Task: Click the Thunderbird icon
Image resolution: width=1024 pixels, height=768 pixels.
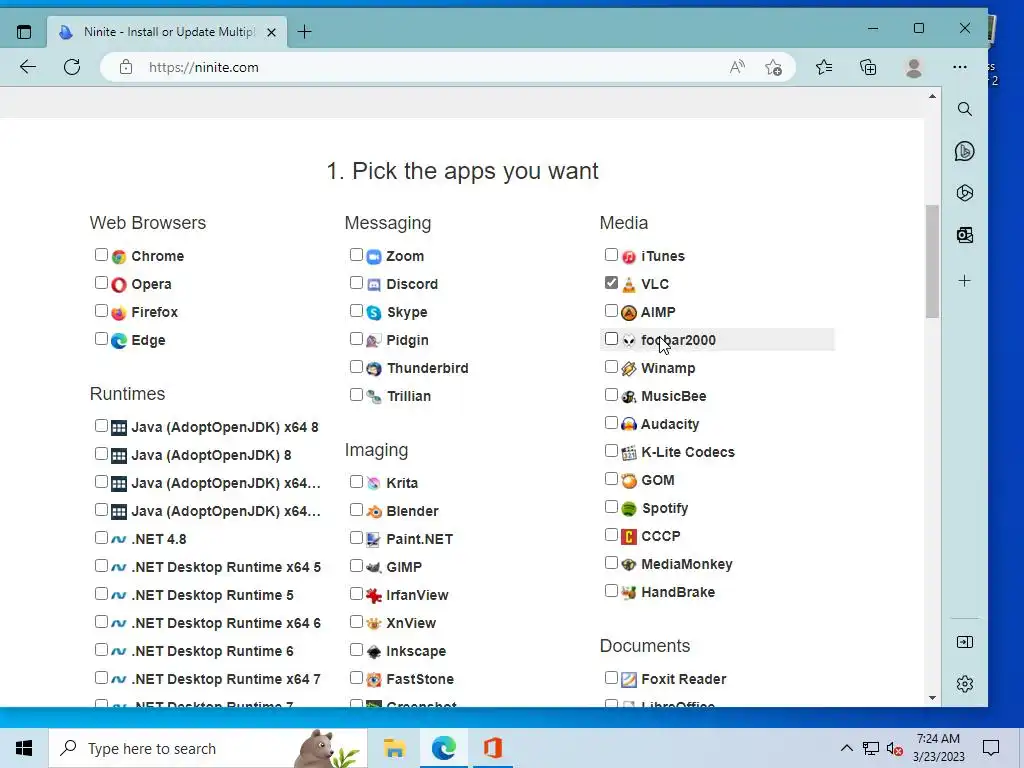Action: pos(374,369)
